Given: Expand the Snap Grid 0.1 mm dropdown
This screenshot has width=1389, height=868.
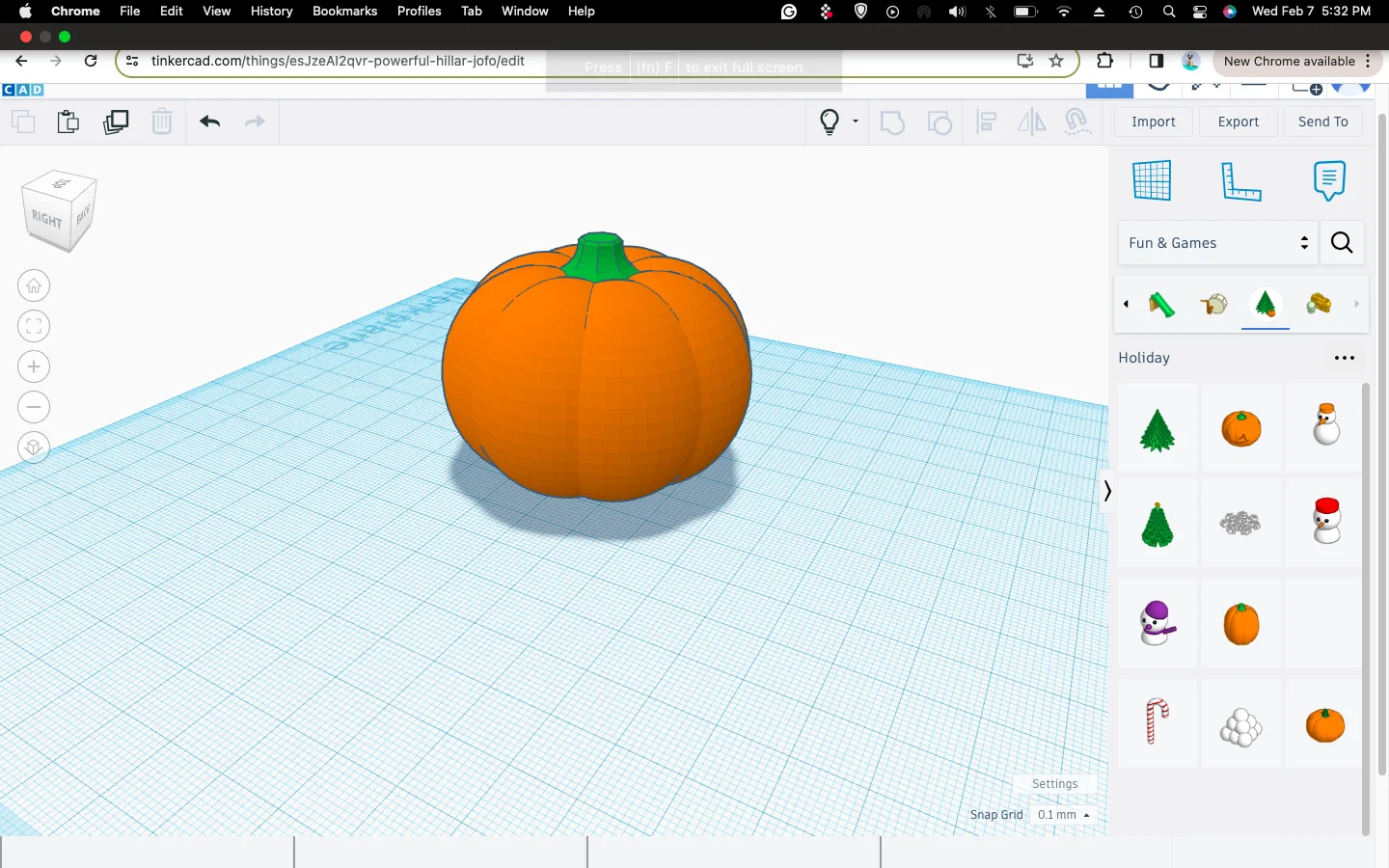Looking at the screenshot, I should click(1064, 815).
